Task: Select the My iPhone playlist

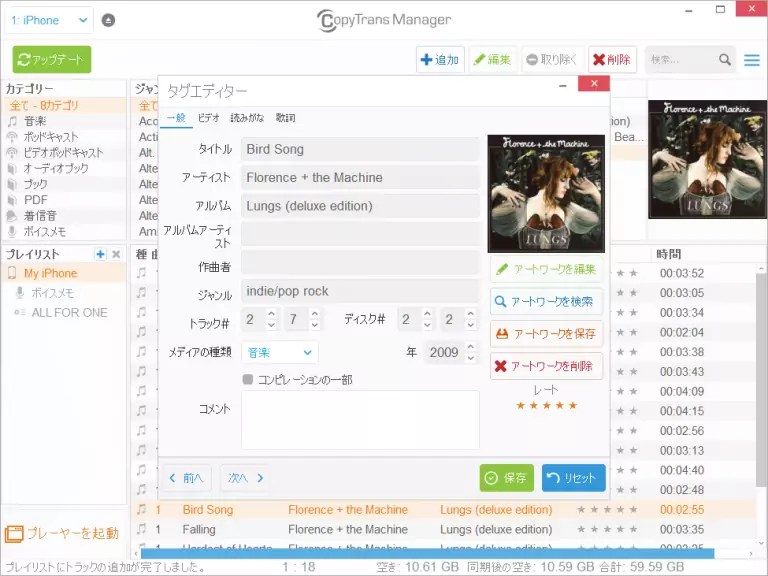Action: tap(66, 273)
